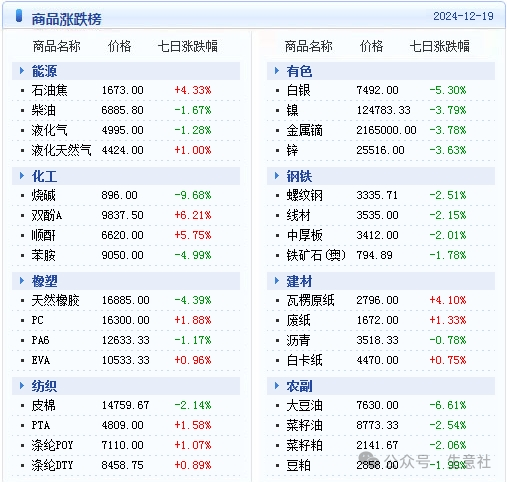Click the 建材 section triangle icon
The height and width of the screenshot is (482, 507).
(x=277, y=281)
